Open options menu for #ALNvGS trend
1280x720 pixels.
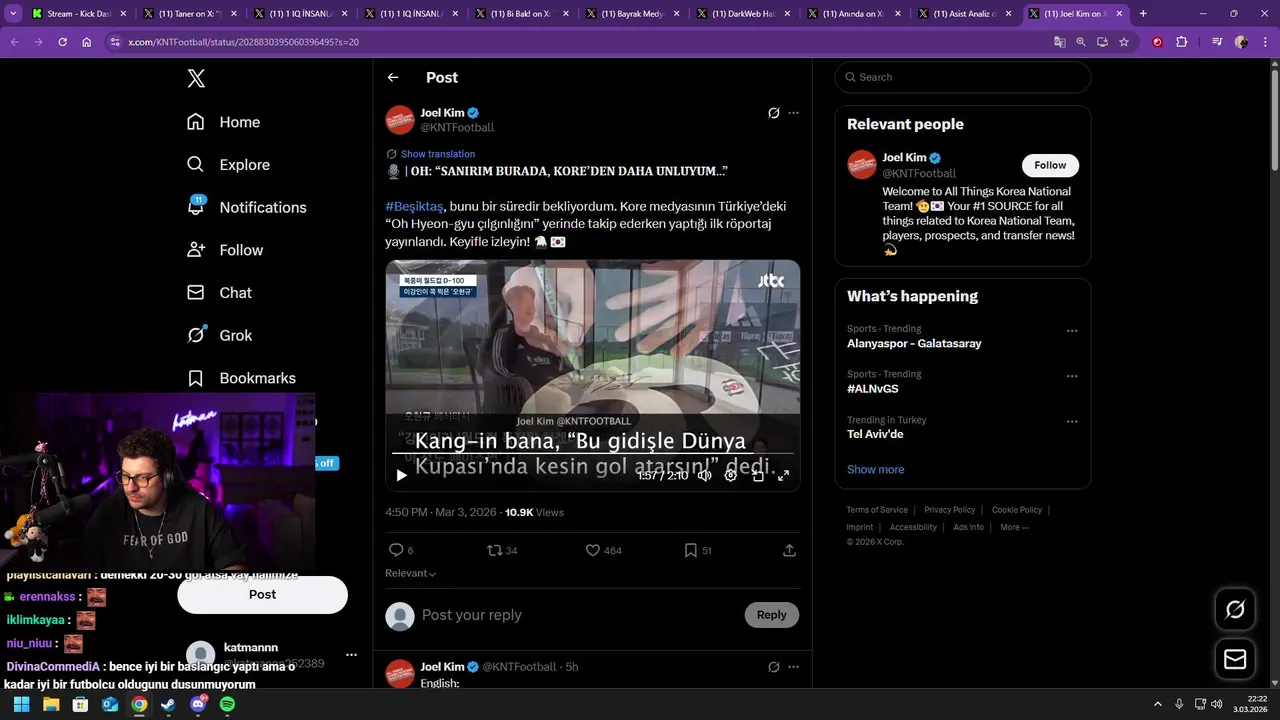click(x=1072, y=377)
